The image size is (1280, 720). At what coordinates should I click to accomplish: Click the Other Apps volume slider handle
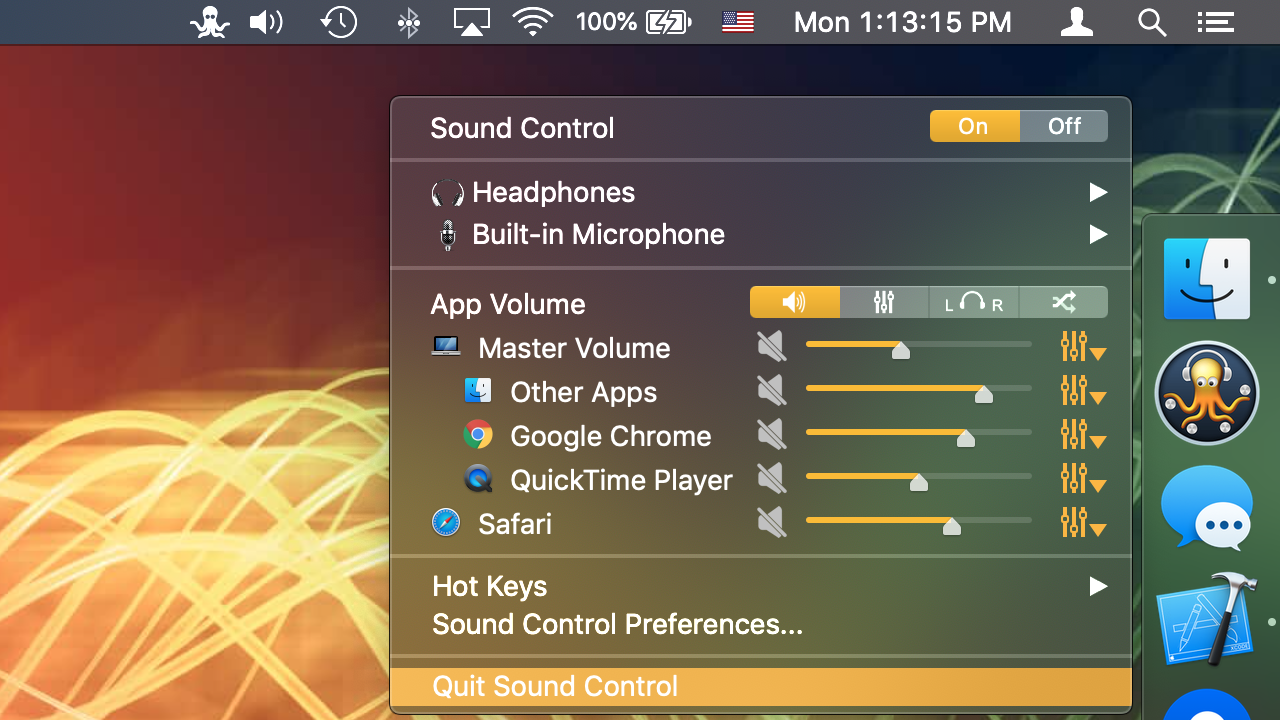tap(983, 395)
